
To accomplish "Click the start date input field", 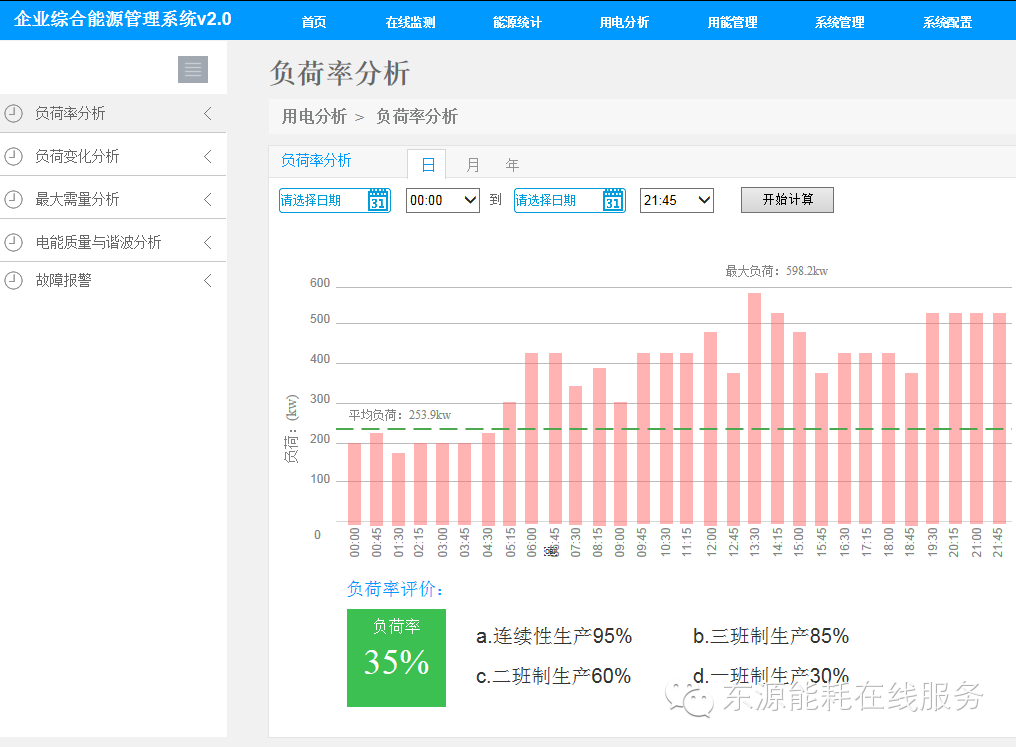I will [x=322, y=200].
